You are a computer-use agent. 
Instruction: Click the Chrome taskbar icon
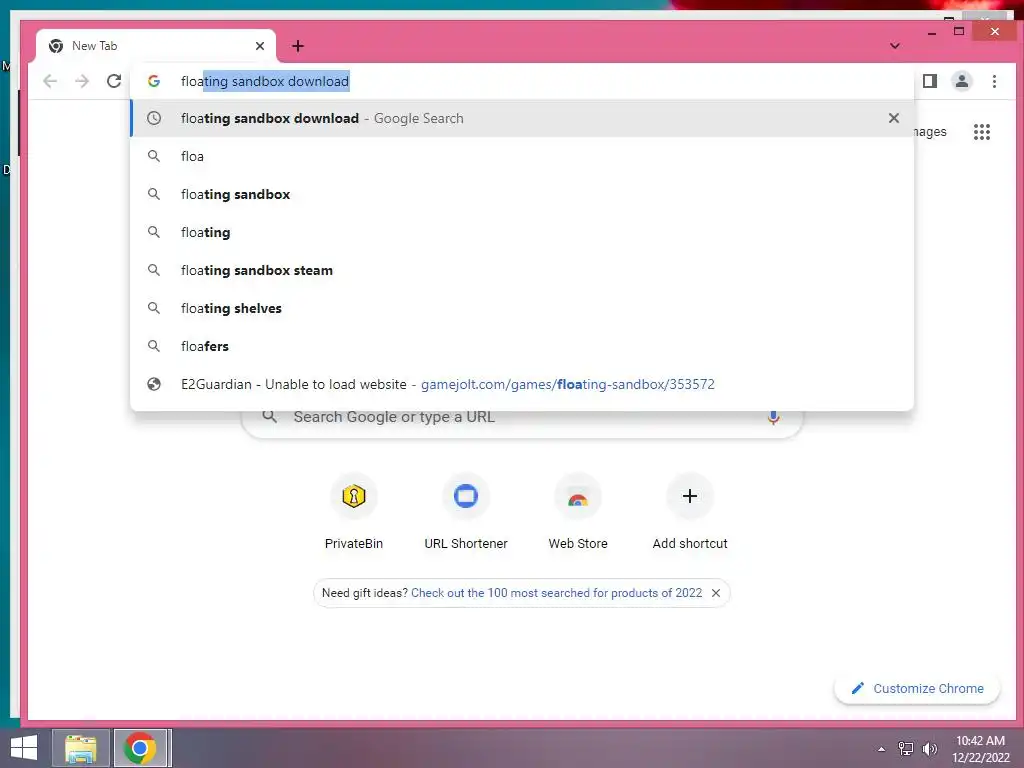[140, 748]
